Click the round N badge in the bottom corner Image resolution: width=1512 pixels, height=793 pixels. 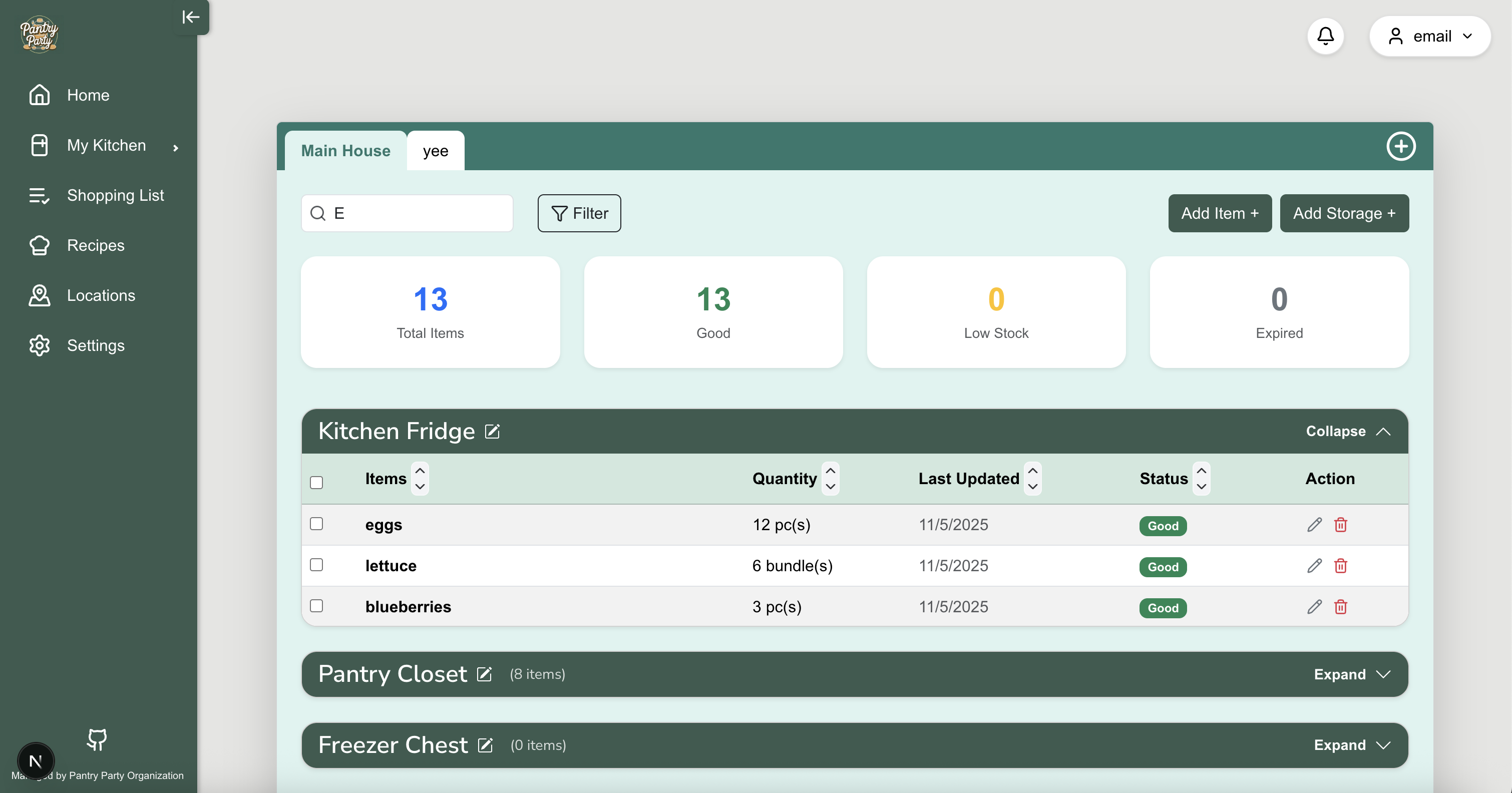pyautogui.click(x=36, y=761)
